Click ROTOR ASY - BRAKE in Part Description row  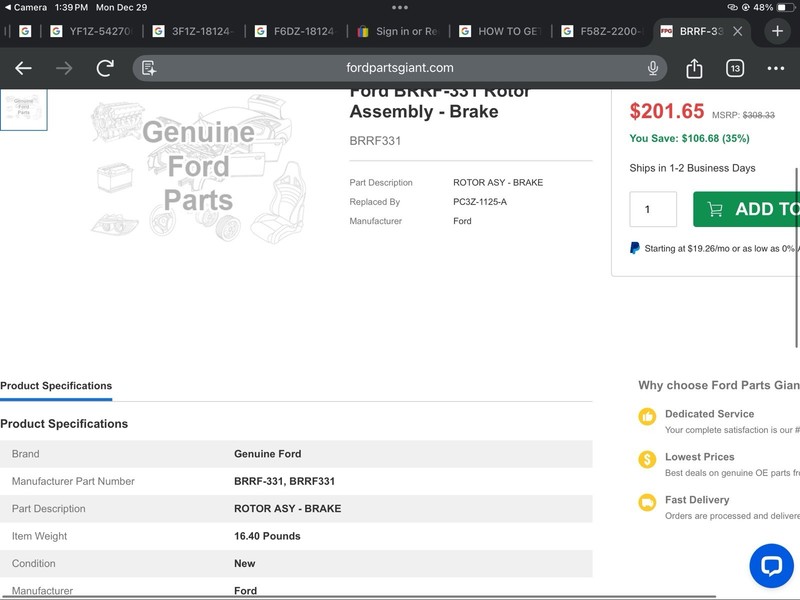pos(498,182)
